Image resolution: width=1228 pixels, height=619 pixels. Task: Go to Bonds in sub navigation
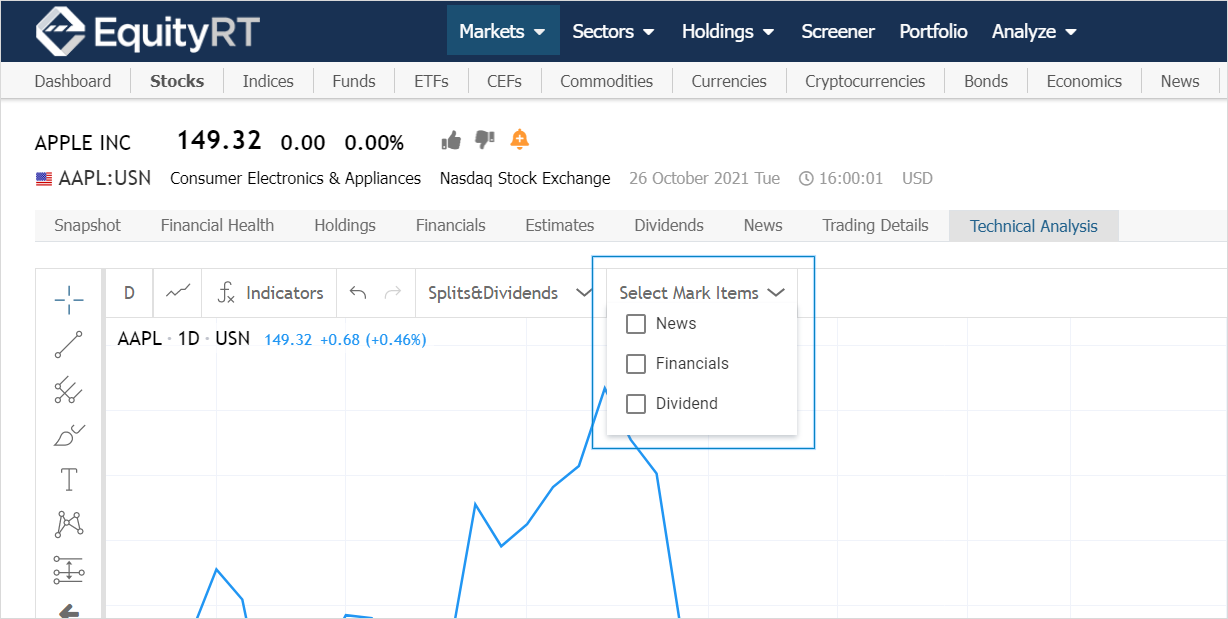click(986, 81)
